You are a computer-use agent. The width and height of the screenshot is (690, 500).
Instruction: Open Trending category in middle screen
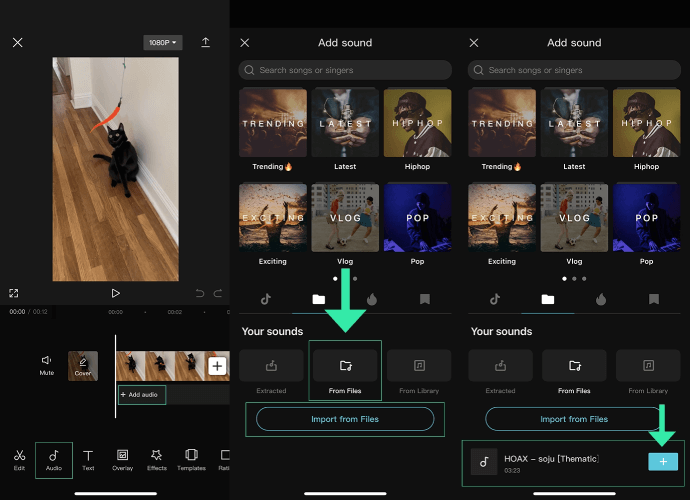pyautogui.click(x=273, y=129)
